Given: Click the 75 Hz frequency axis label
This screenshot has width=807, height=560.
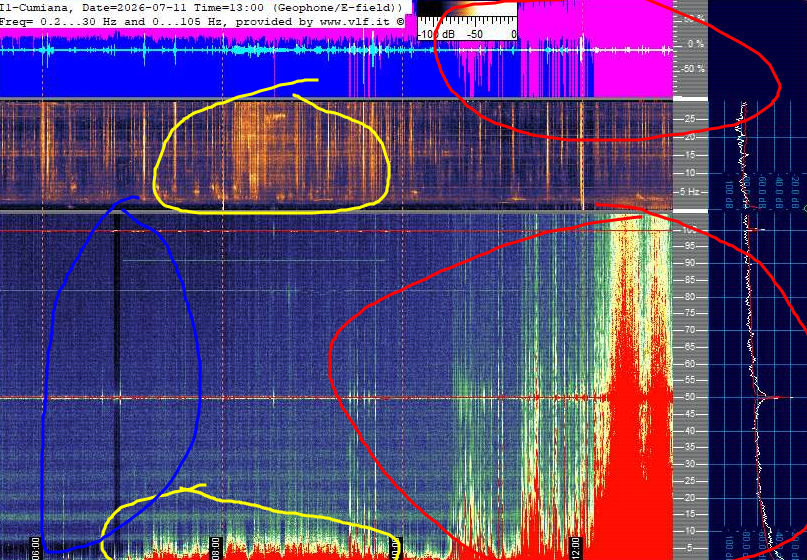Looking at the screenshot, I should 689,313.
